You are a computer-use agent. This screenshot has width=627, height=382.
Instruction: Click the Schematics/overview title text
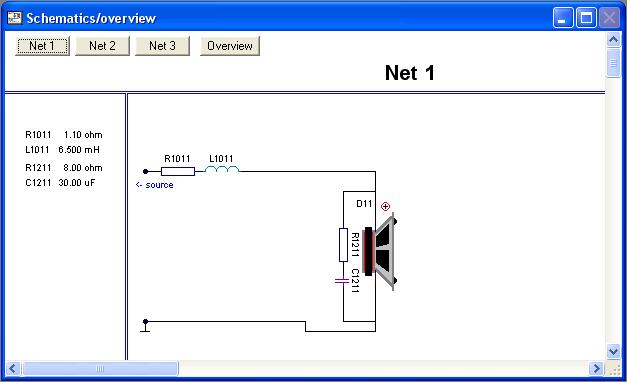point(91,18)
